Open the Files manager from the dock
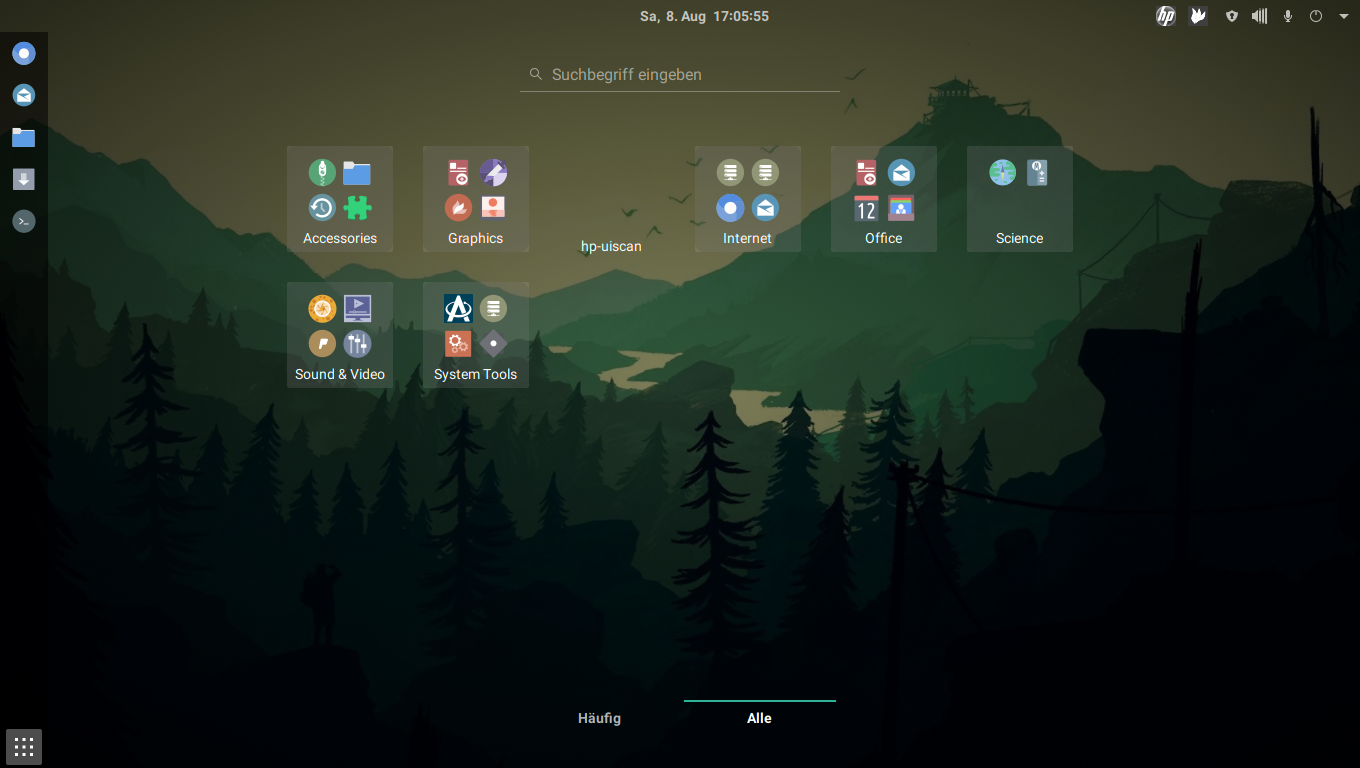The width and height of the screenshot is (1360, 768). pos(24,137)
